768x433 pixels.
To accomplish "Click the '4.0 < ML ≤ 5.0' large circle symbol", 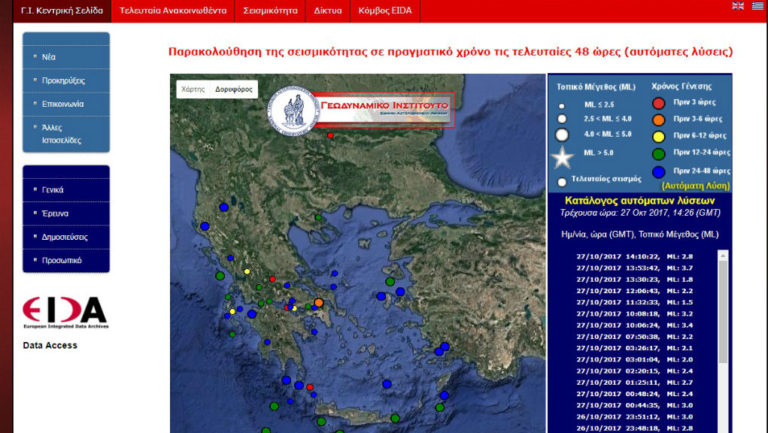I will point(562,135).
